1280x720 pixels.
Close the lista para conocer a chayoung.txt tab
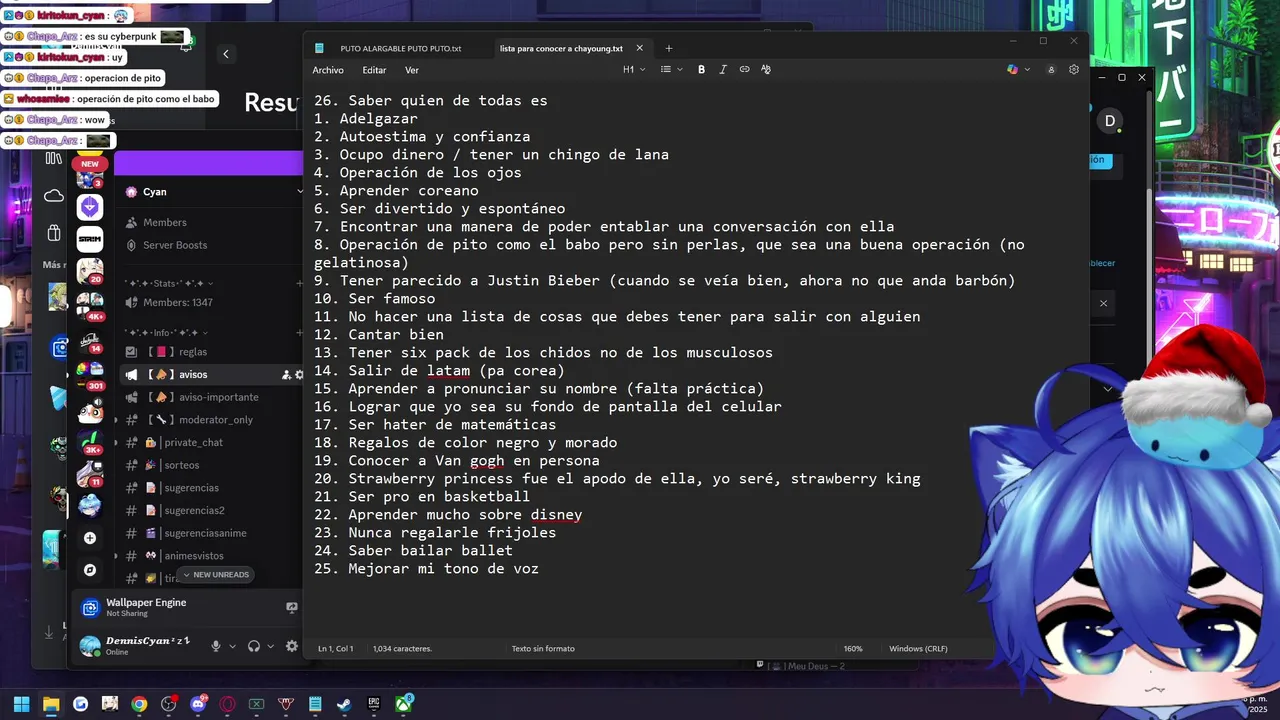pos(640,48)
